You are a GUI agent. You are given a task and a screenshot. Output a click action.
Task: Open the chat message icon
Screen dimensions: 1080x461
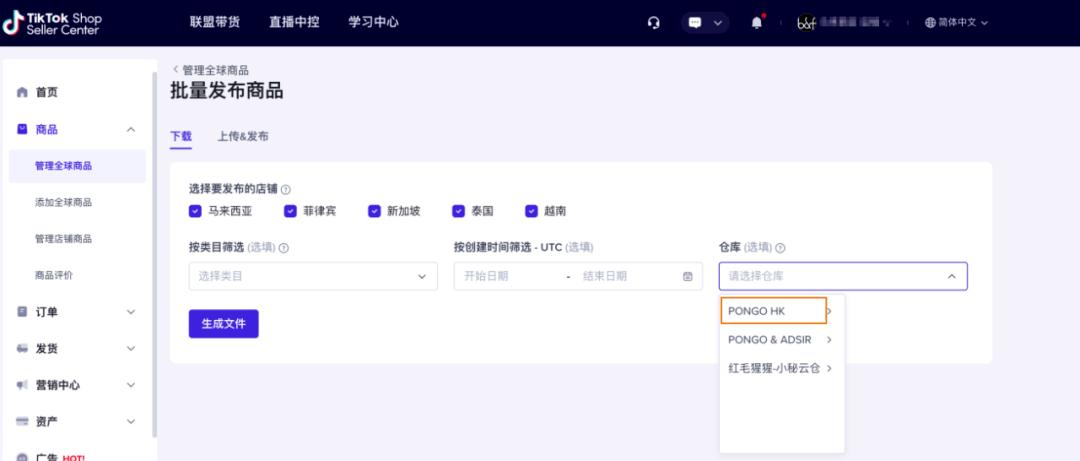pos(695,23)
